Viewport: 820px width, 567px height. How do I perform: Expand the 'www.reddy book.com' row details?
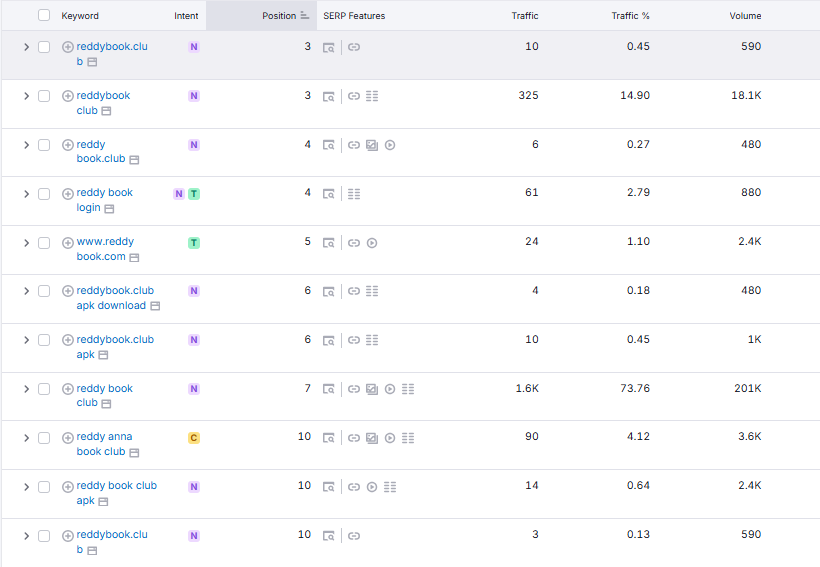(26, 243)
